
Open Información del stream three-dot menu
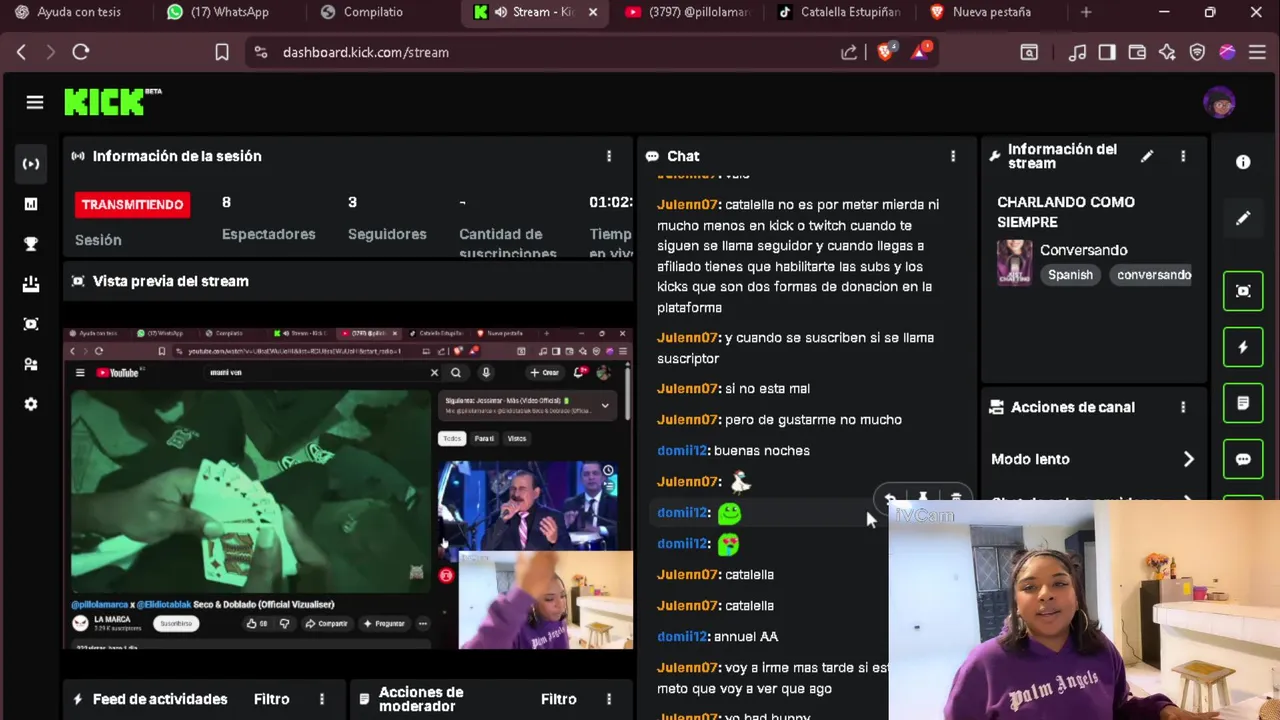tap(1183, 156)
